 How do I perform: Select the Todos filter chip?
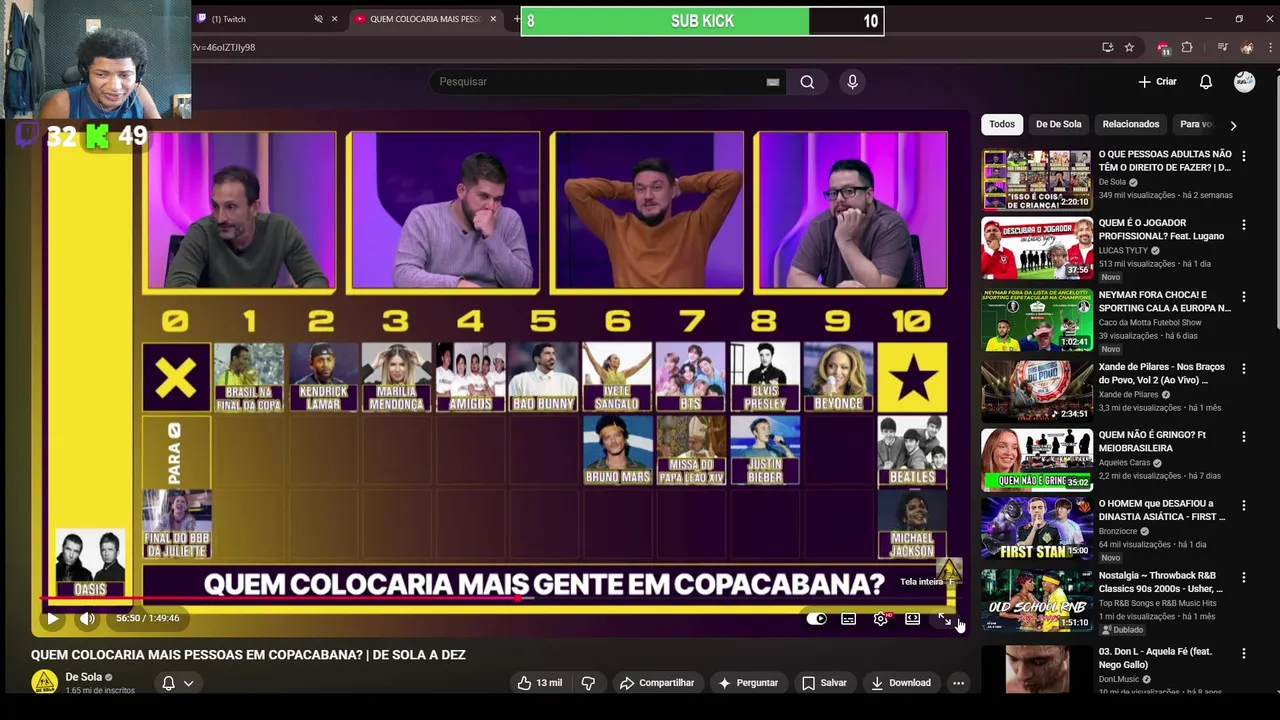tap(1002, 124)
